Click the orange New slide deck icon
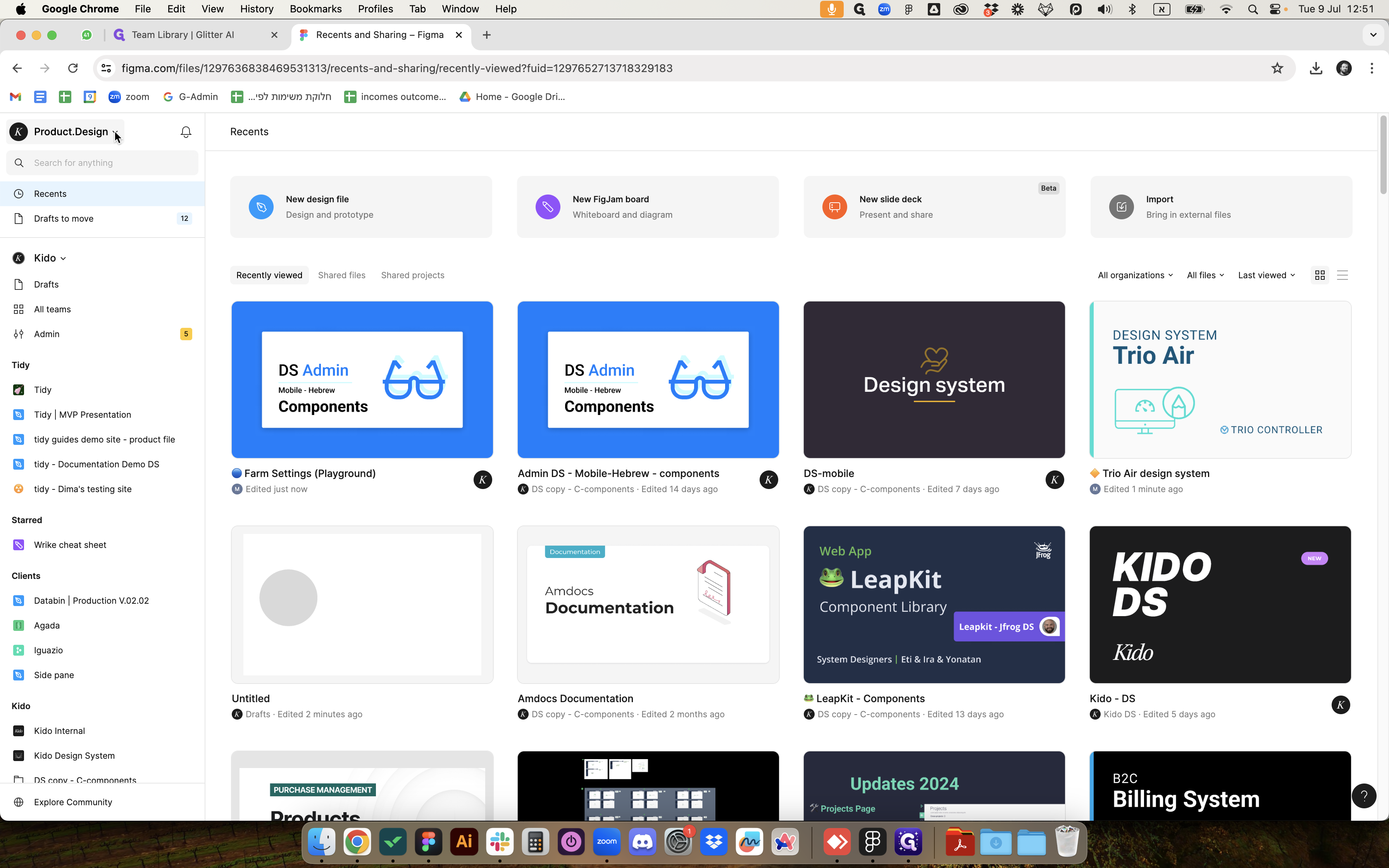Viewport: 1389px width, 868px height. click(x=834, y=207)
